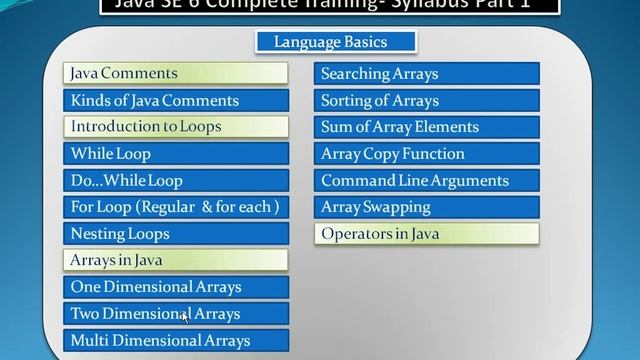640x360 pixels.
Task: Select Introduction to Loops heading
Action: [176, 127]
